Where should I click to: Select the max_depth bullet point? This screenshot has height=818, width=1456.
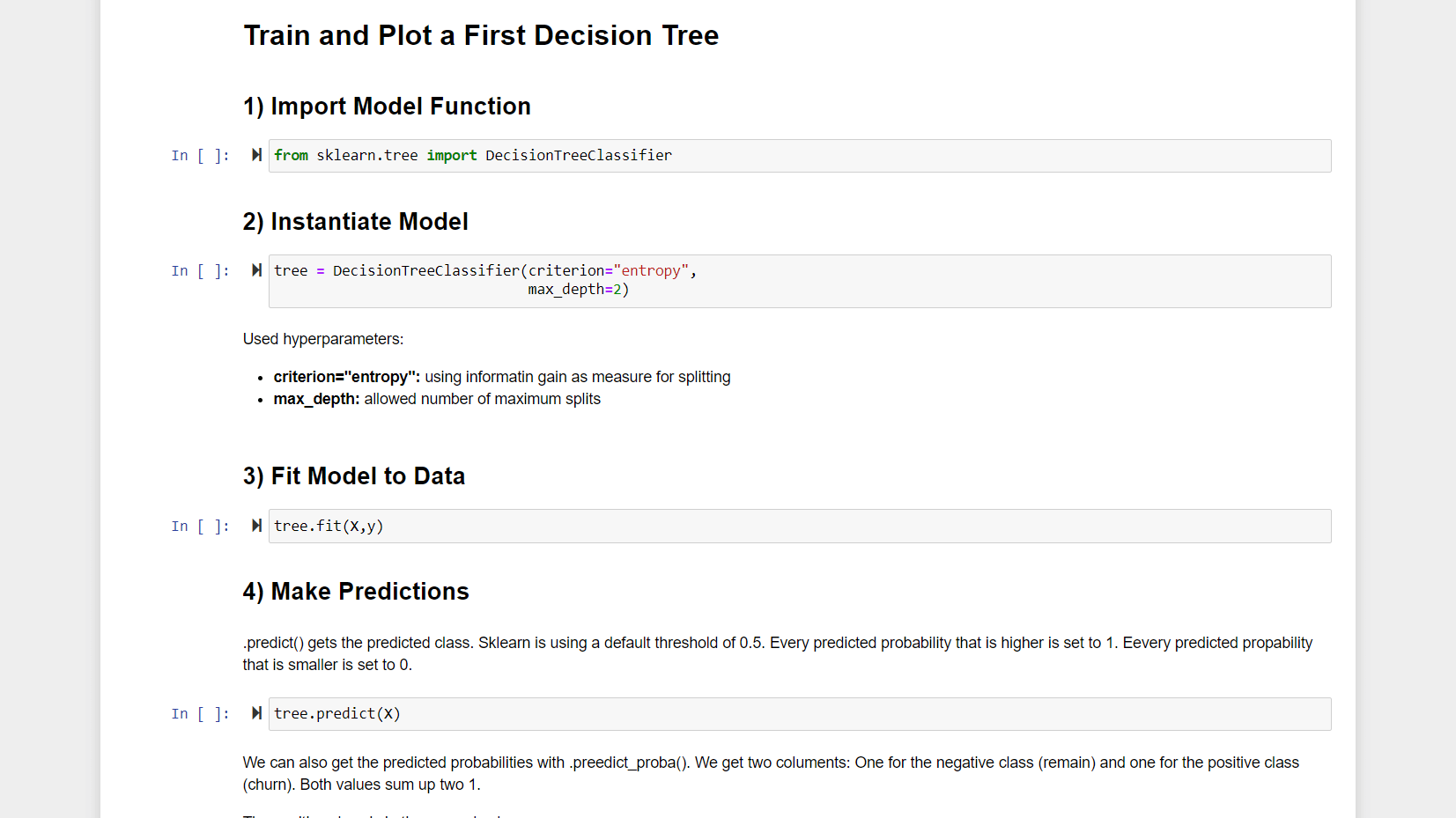(x=437, y=399)
